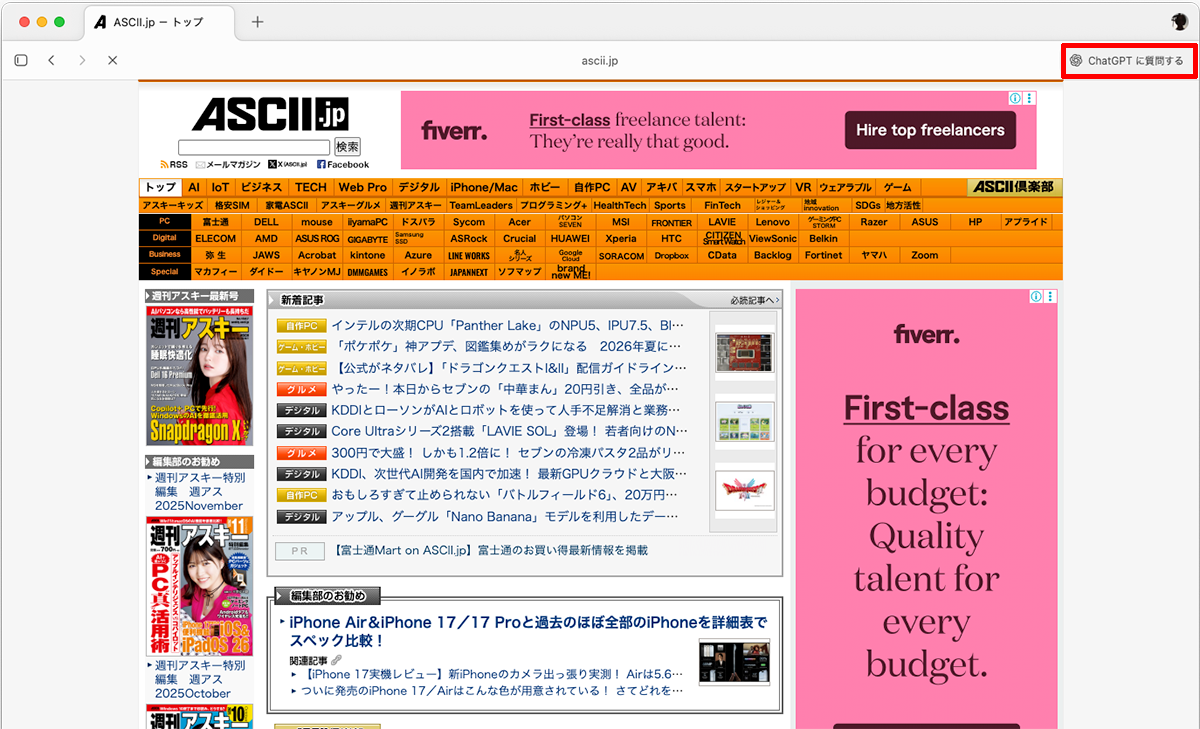1200x729 pixels.
Task: Open the インテルの次期CPU Panther Lake article
Action: point(508,326)
